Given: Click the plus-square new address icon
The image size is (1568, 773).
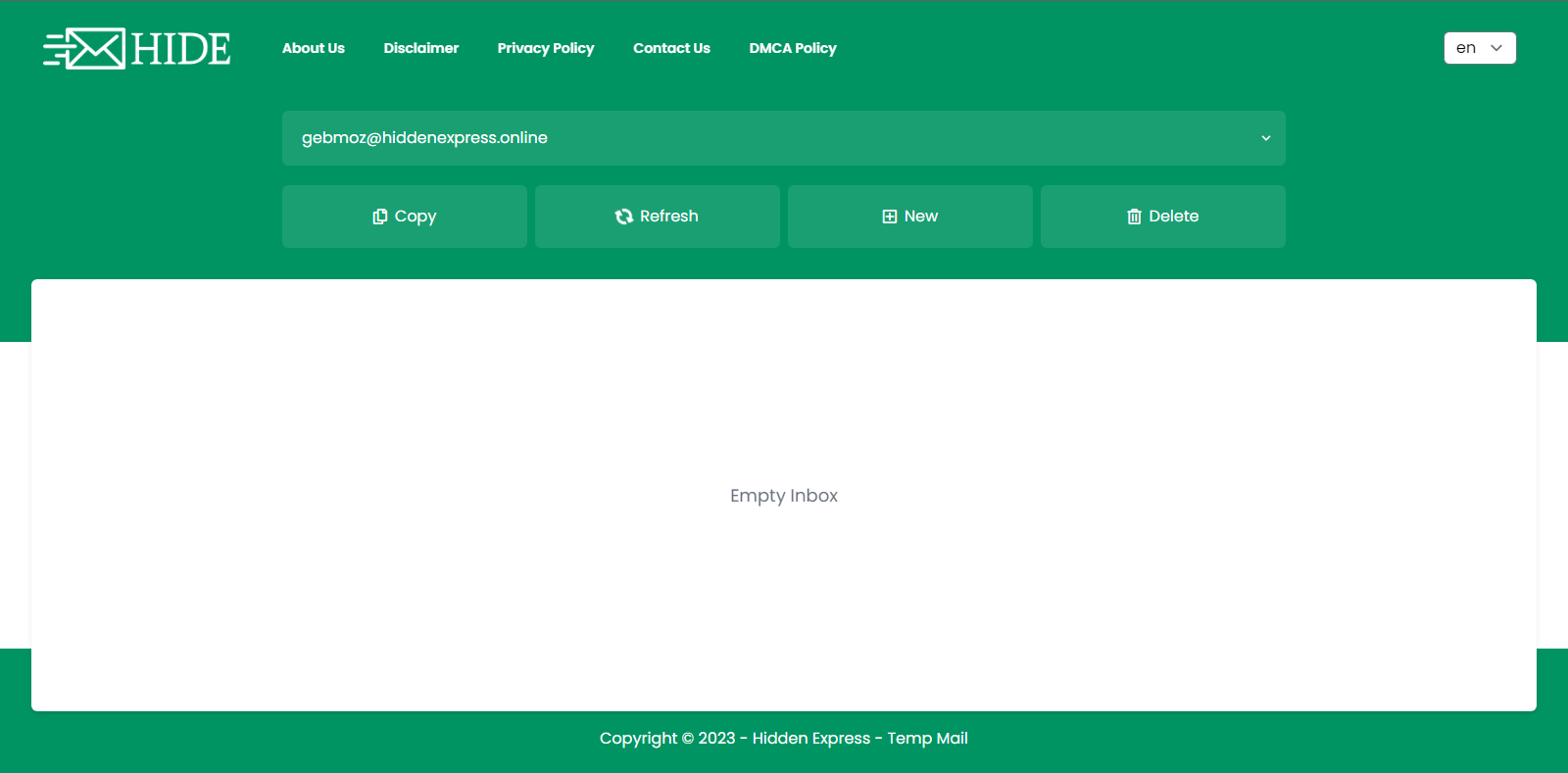Looking at the screenshot, I should coord(890,217).
